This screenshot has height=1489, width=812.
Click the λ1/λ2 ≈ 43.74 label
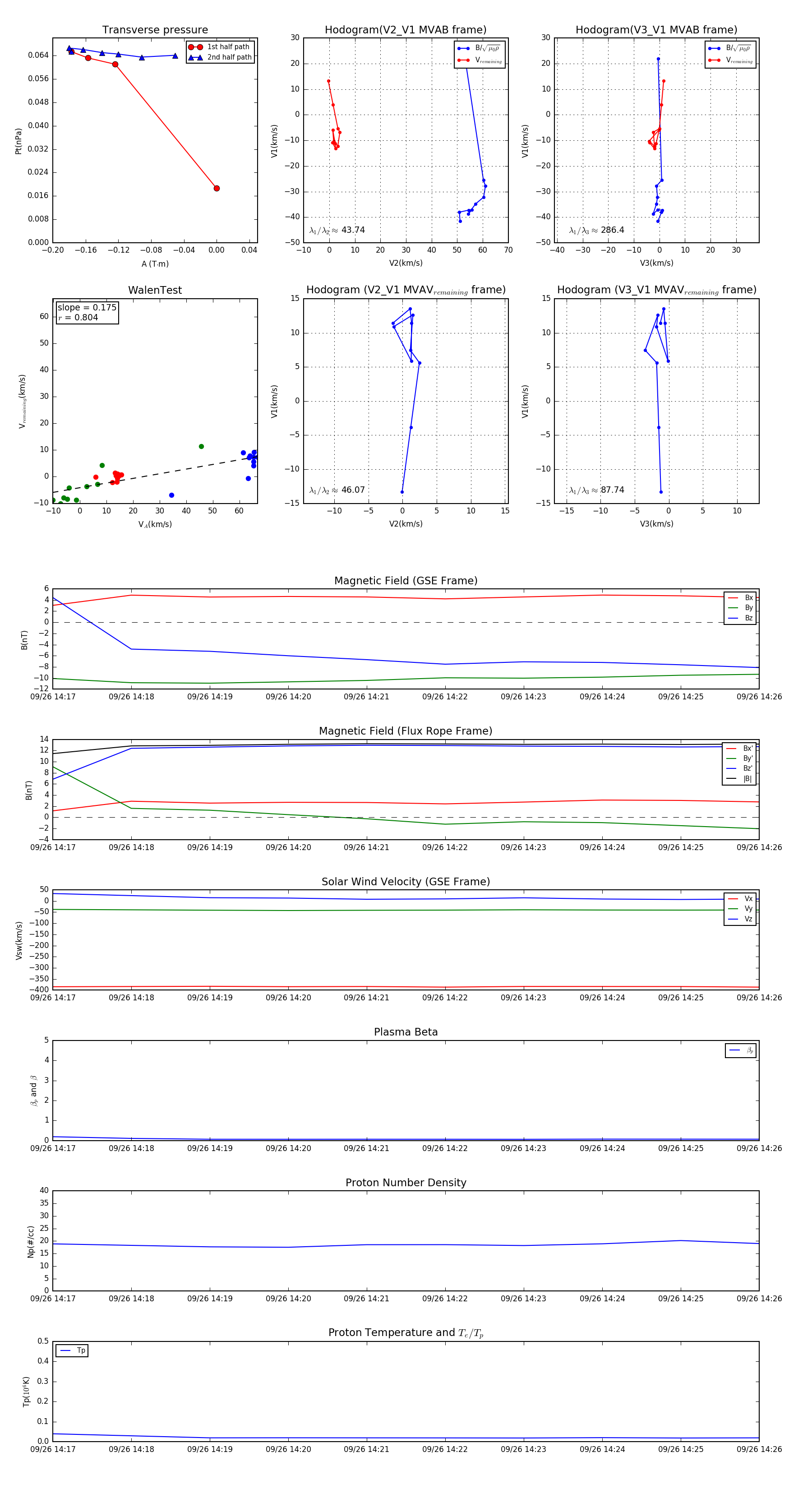point(337,230)
